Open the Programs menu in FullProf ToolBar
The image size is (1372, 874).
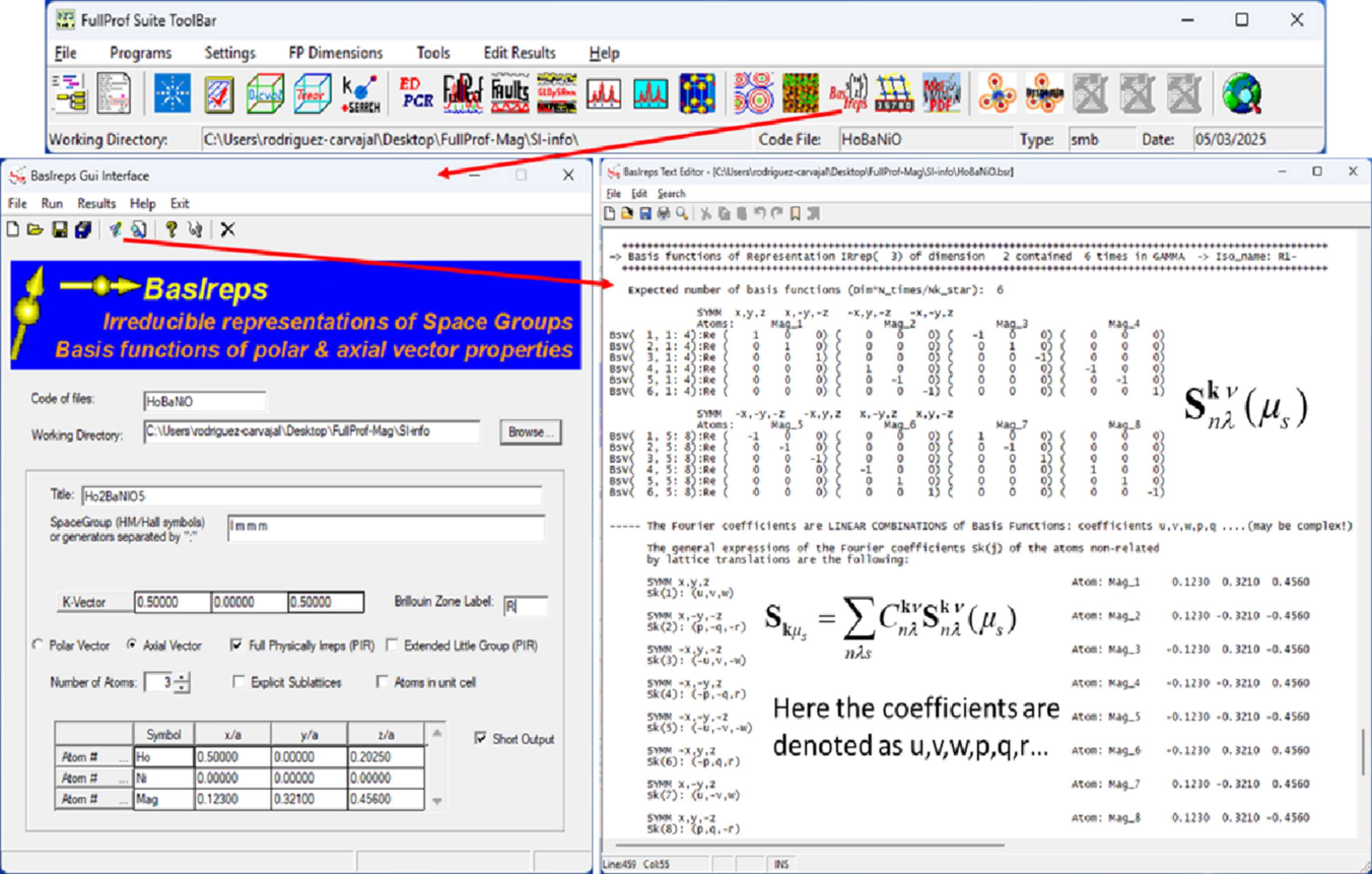141,53
